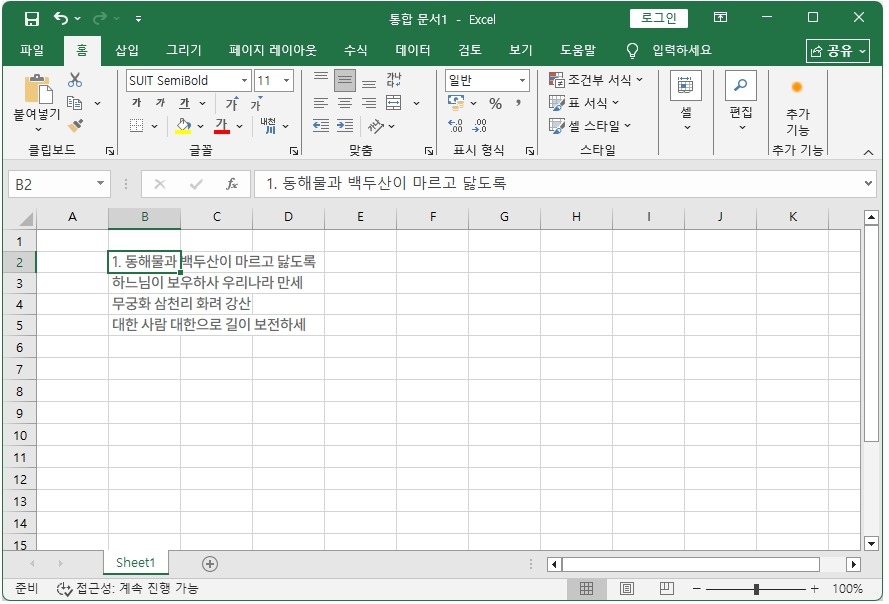The height and width of the screenshot is (604, 889).
Task: Select the Format Painter brush
Action: (x=75, y=126)
